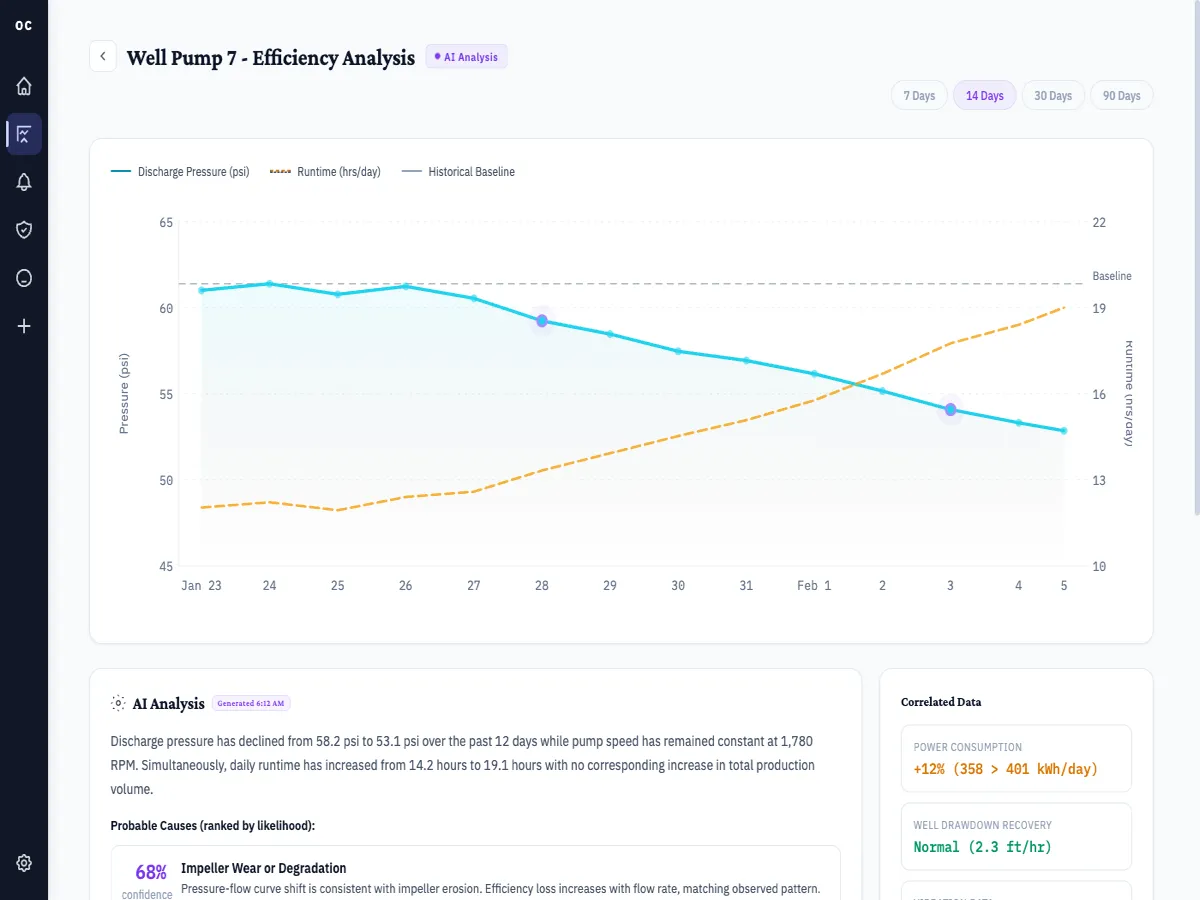Open the notifications bell icon

24,182
